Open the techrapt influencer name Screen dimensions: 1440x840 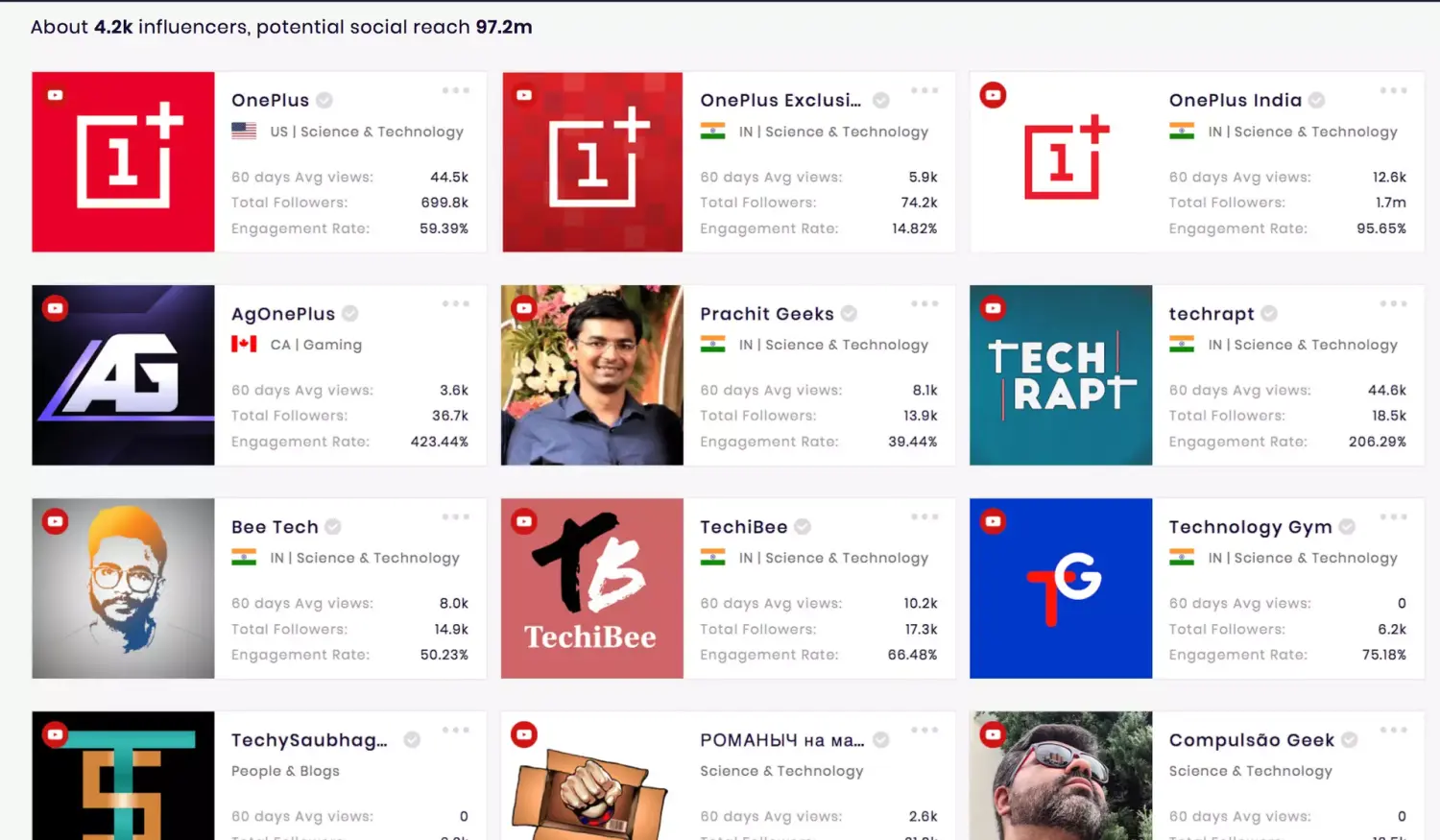1212,314
